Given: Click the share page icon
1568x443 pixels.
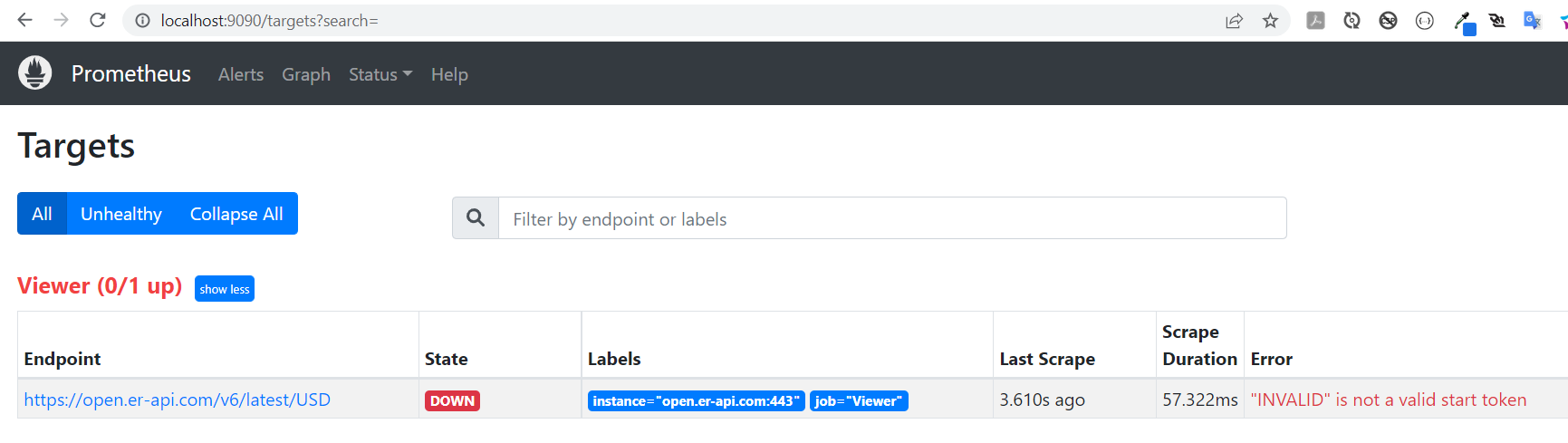Looking at the screenshot, I should (x=1234, y=21).
